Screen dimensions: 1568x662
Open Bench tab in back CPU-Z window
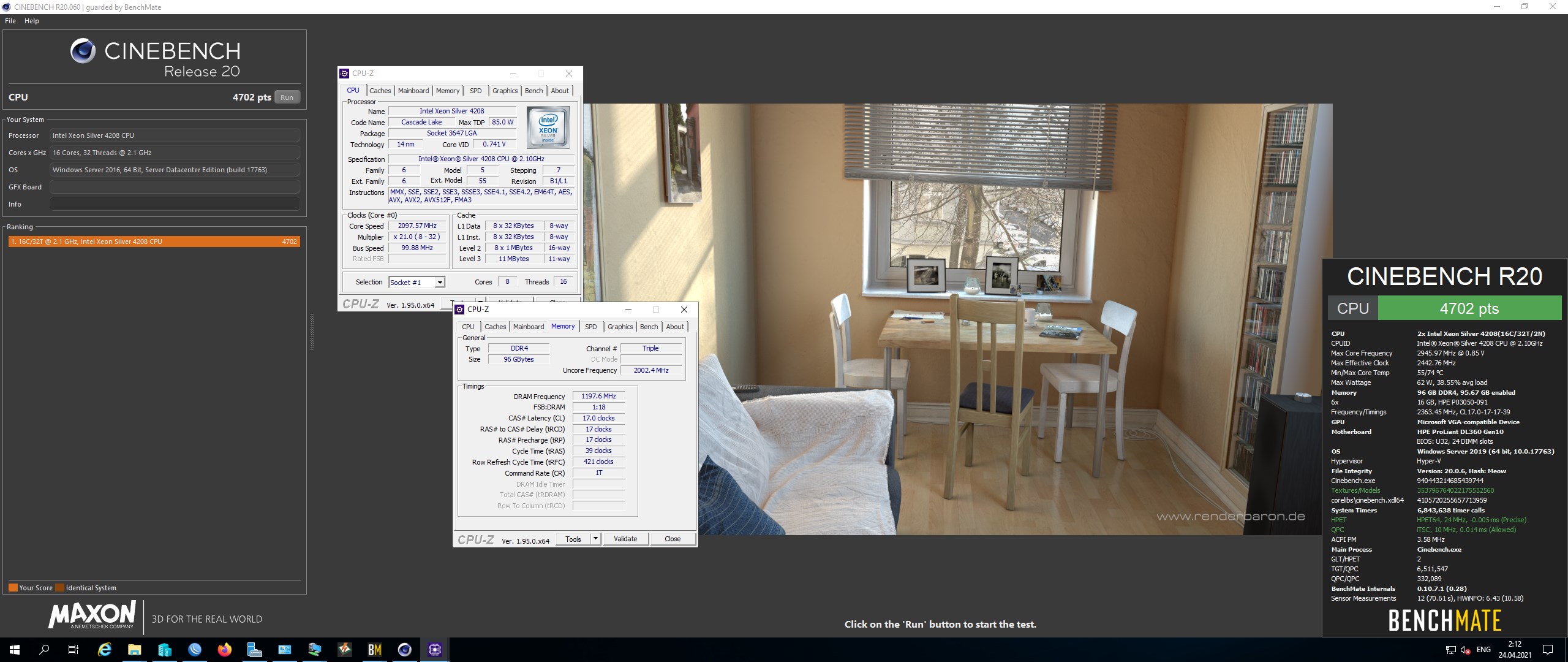[x=534, y=91]
